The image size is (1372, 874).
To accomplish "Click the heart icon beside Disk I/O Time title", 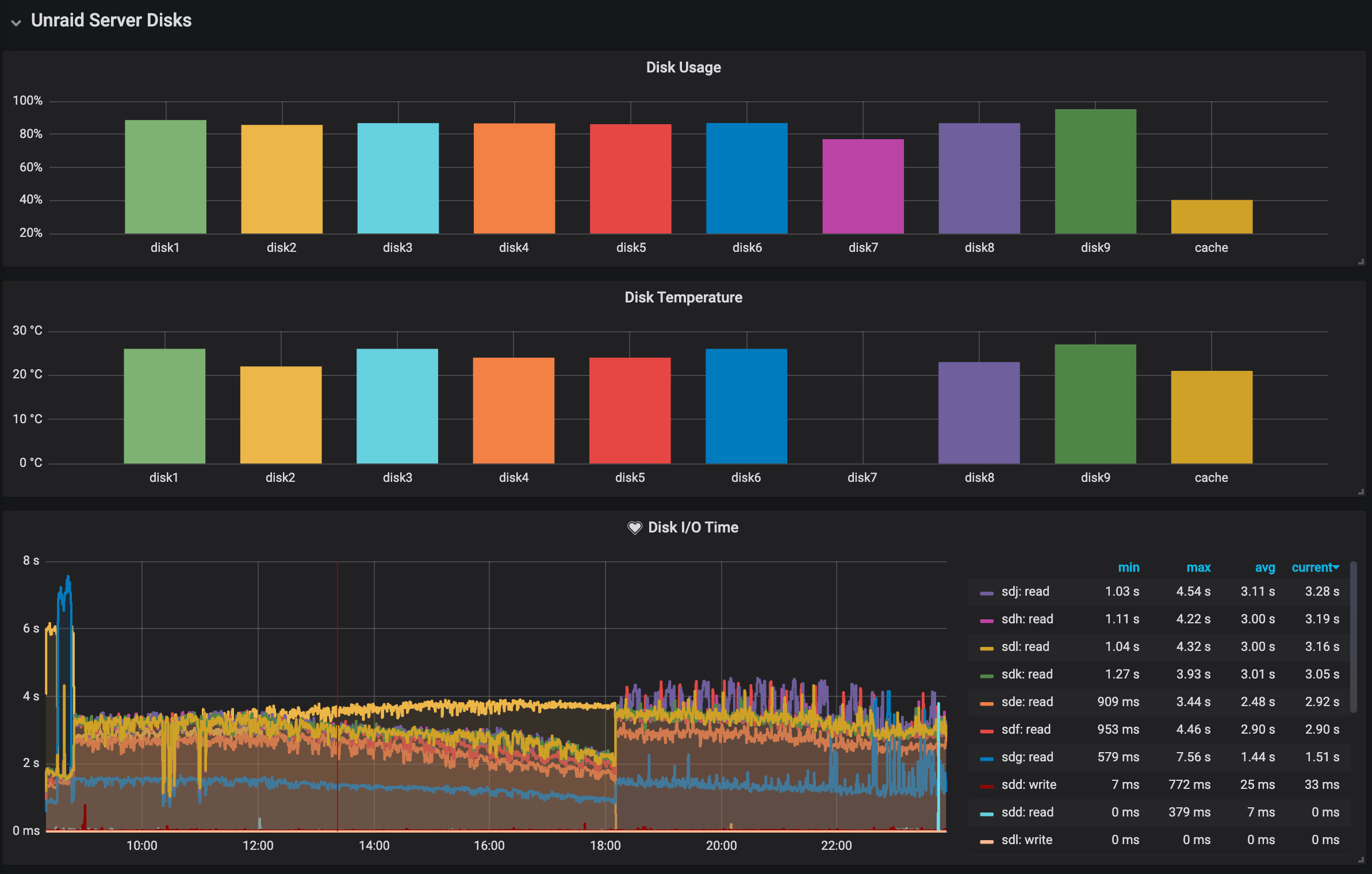I will point(635,527).
